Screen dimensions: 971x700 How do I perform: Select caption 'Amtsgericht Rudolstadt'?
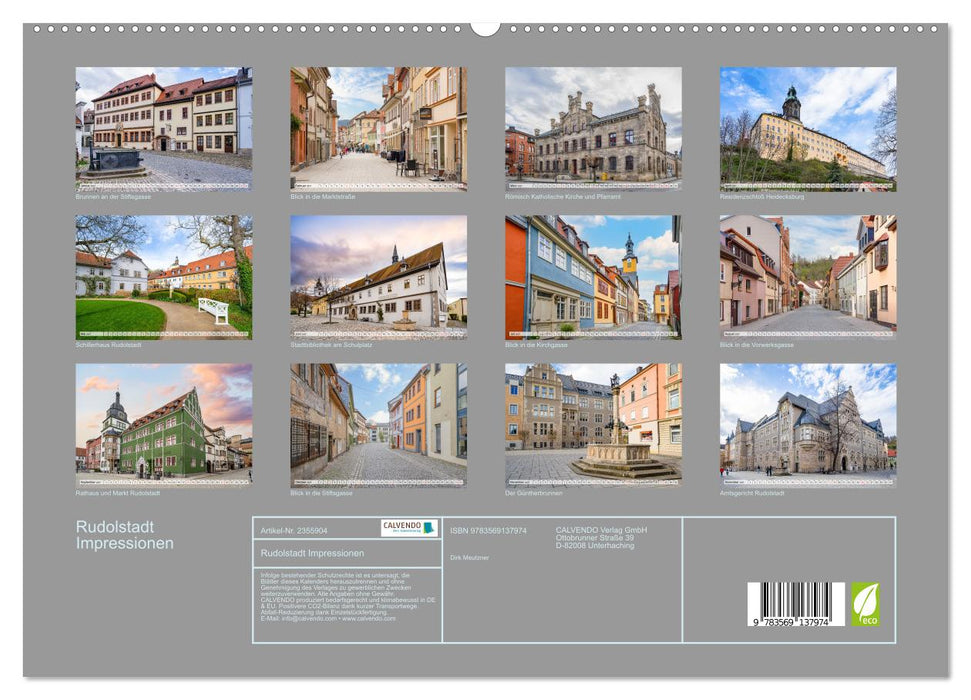coord(752,494)
